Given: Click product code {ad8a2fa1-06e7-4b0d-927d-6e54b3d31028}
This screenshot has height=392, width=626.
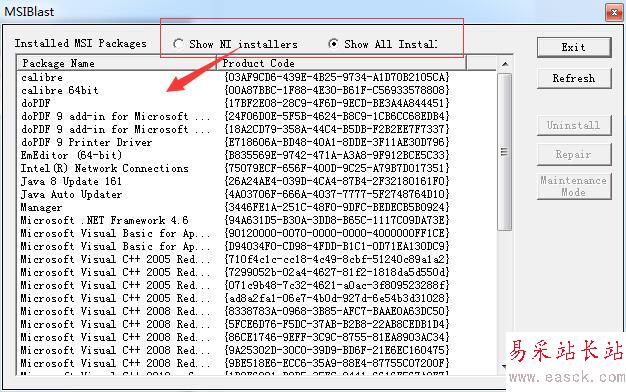Looking at the screenshot, I should (x=337, y=298).
